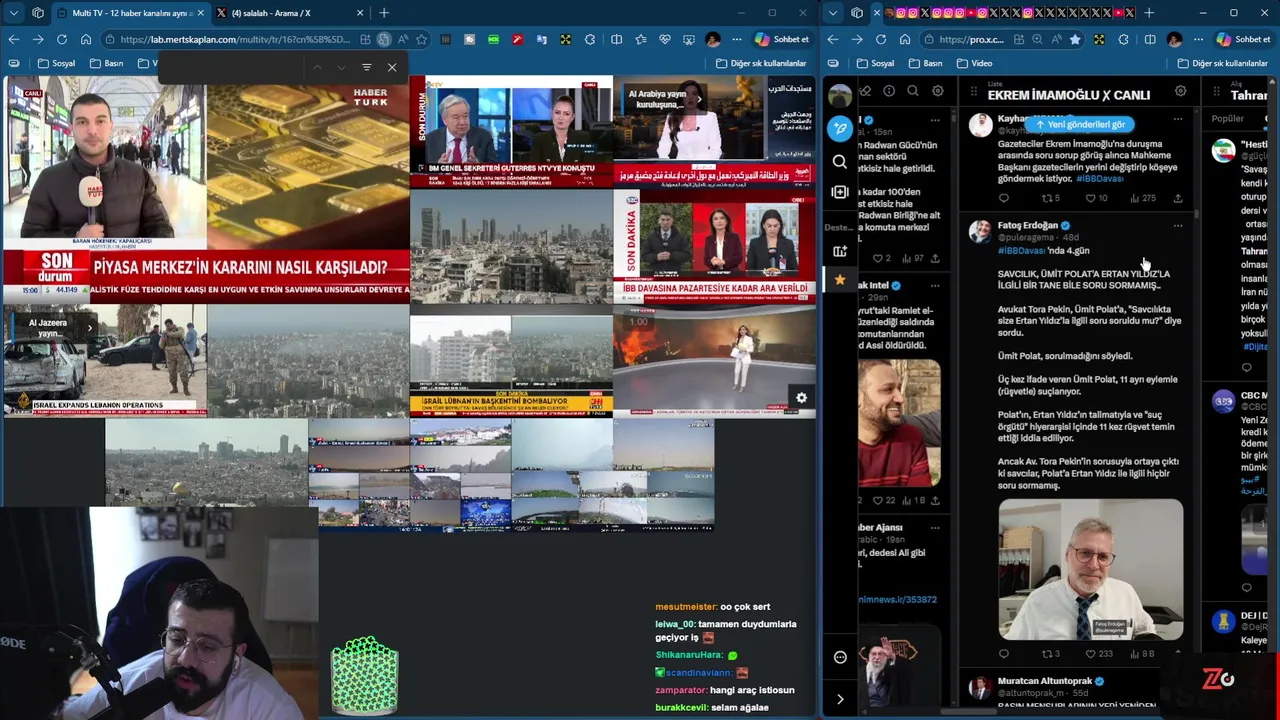Open the profile avatar in X Pro sidebar

coord(840,96)
